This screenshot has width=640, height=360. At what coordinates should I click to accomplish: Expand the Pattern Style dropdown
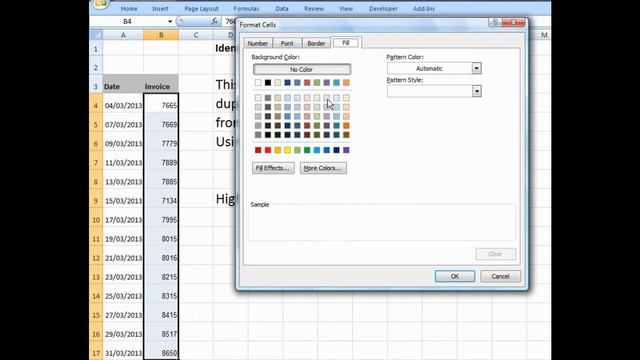pyautogui.click(x=476, y=91)
